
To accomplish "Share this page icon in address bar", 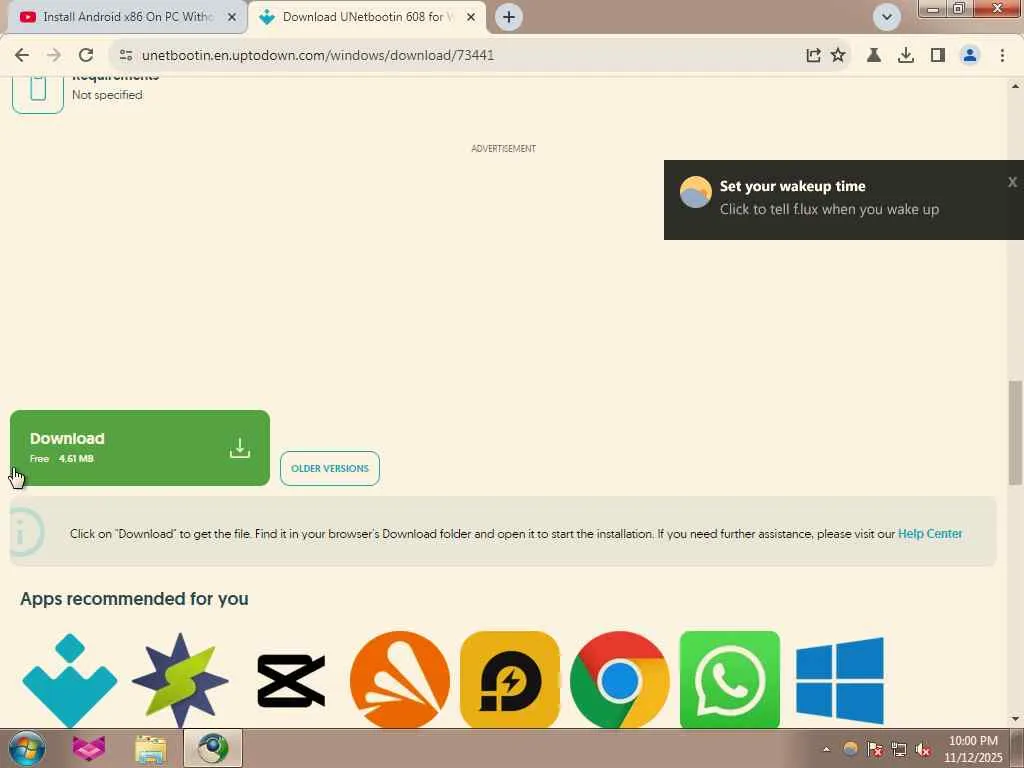I will 813,56.
